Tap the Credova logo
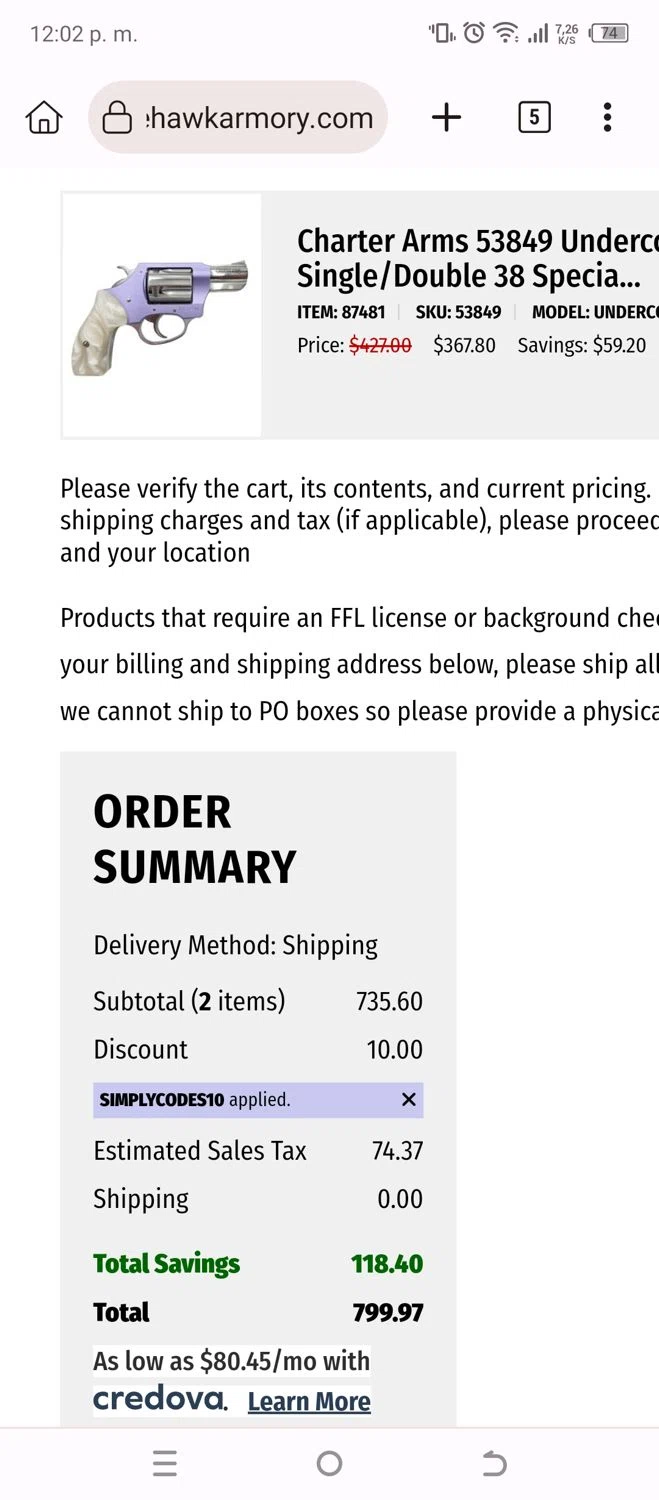Viewport: 659px width, 1500px height. tap(160, 1399)
